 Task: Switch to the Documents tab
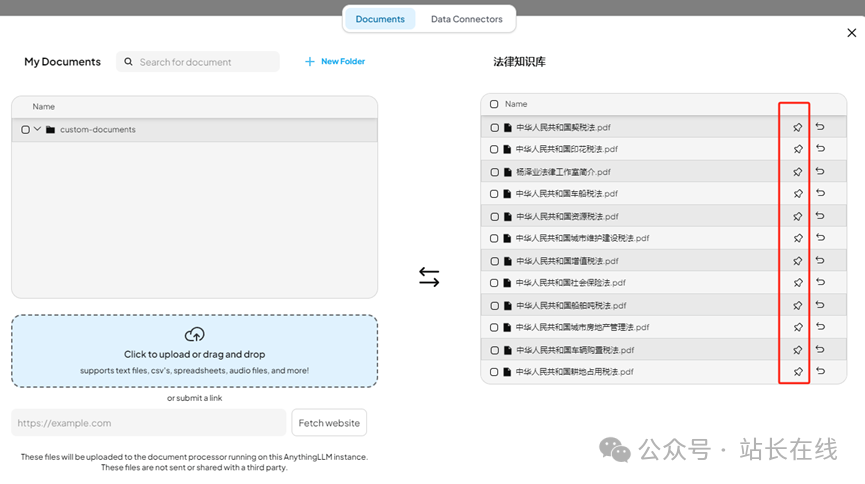coord(380,19)
